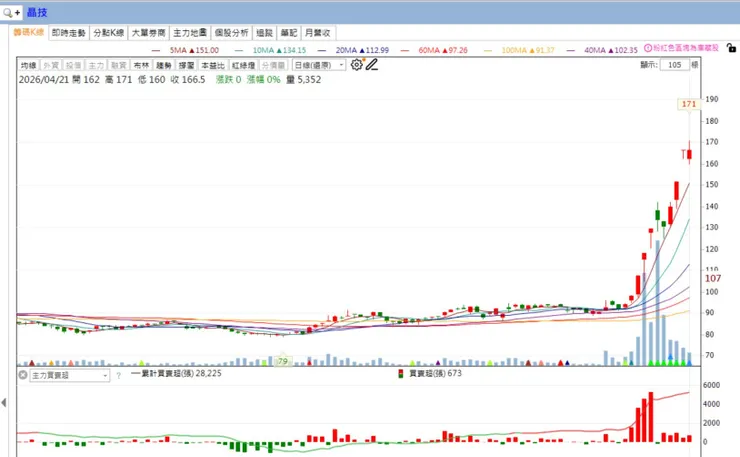
Task: Click the 2026/04/21 date text
Action: [44, 80]
